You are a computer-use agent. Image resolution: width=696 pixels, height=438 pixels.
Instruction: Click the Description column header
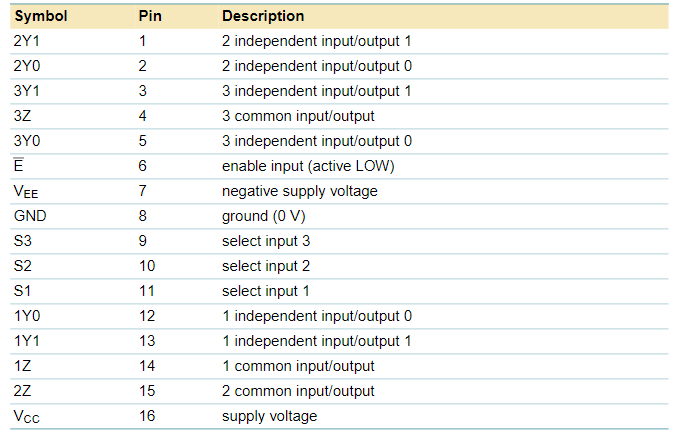pos(263,17)
